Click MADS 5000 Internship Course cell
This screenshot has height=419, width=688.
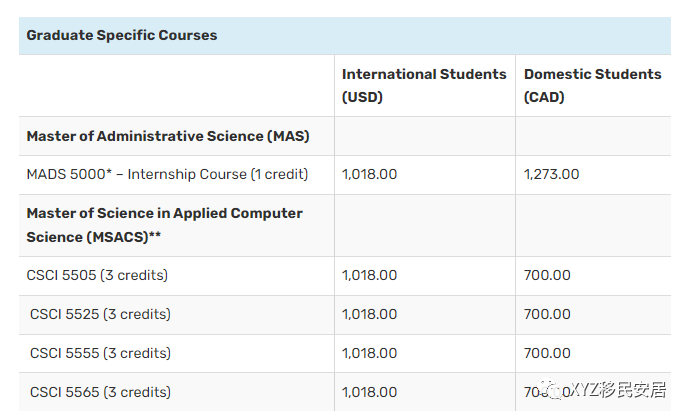pyautogui.click(x=167, y=174)
